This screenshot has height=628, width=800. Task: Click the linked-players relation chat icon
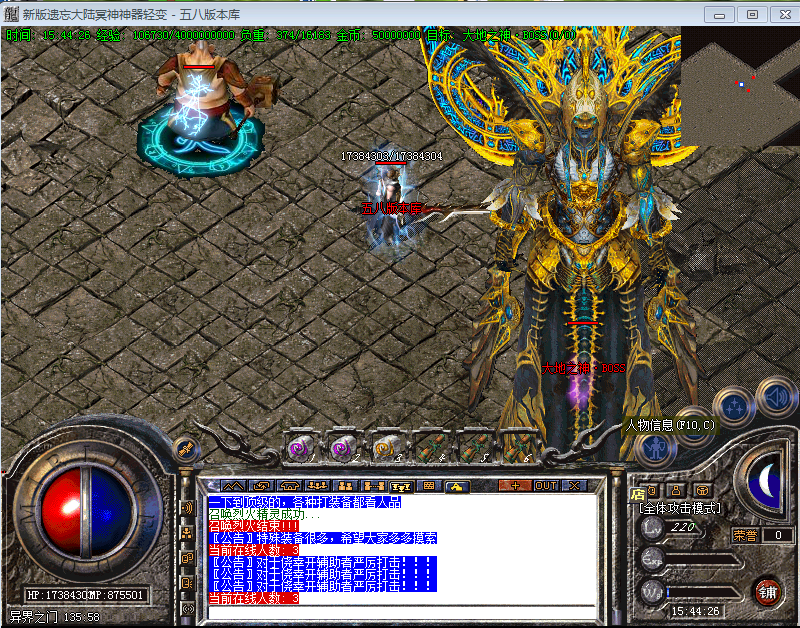(373, 486)
